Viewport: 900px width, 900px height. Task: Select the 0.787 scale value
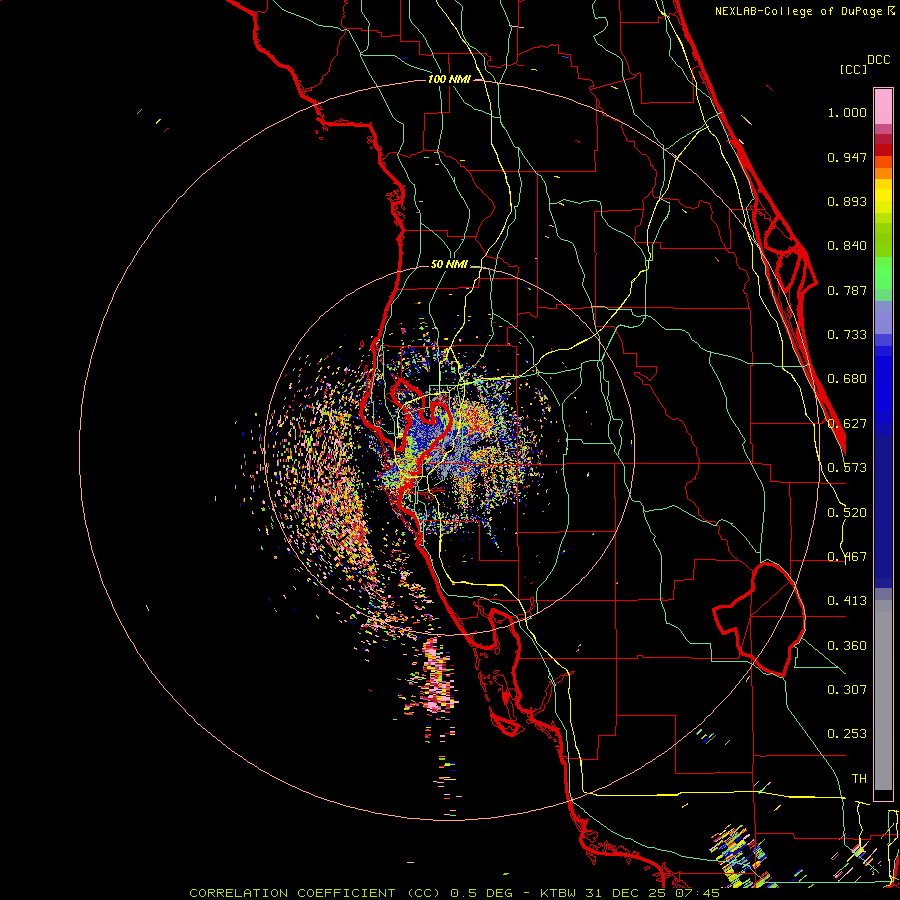pos(847,290)
